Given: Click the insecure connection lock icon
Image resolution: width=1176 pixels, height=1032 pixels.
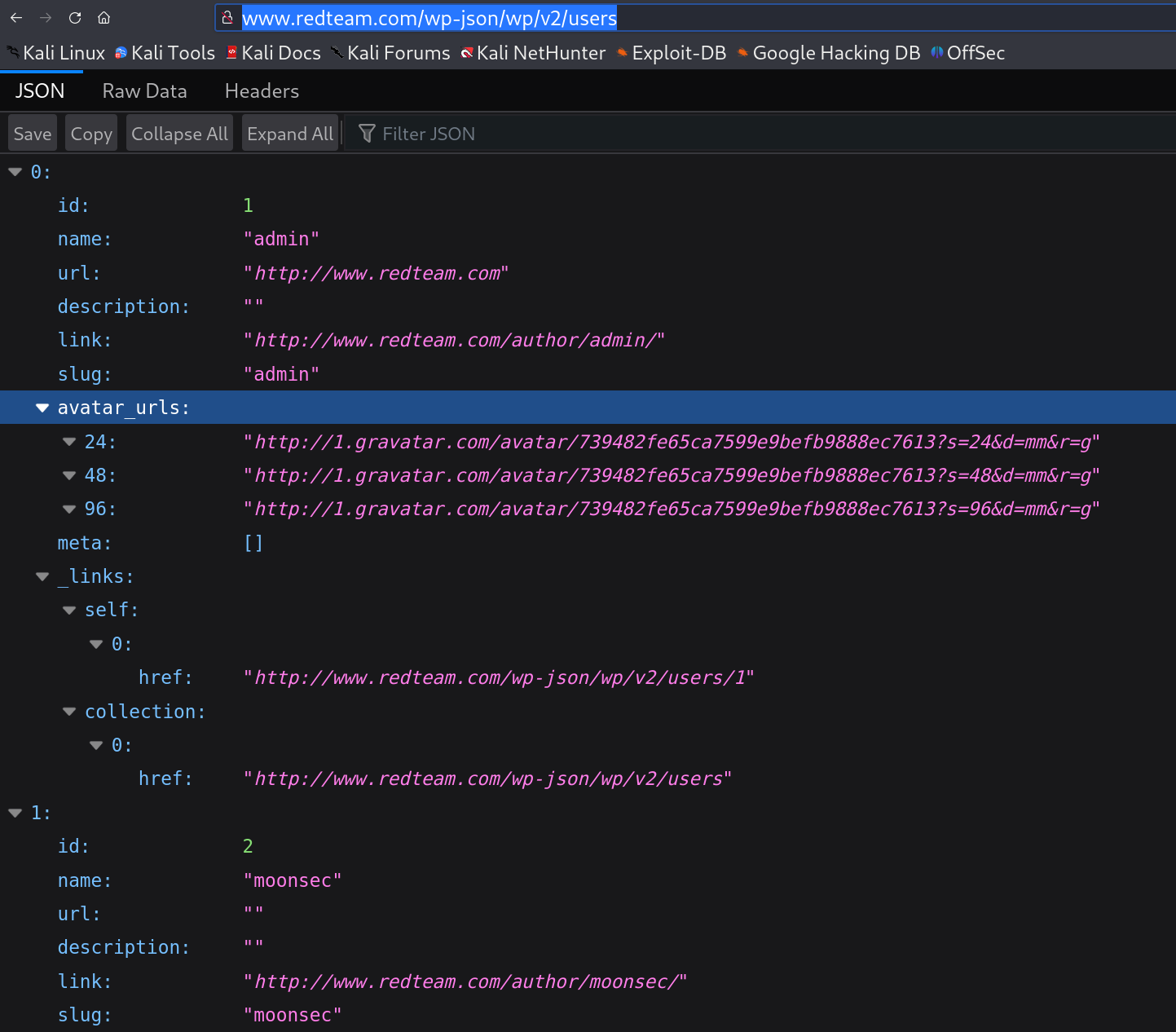Looking at the screenshot, I should [x=227, y=17].
